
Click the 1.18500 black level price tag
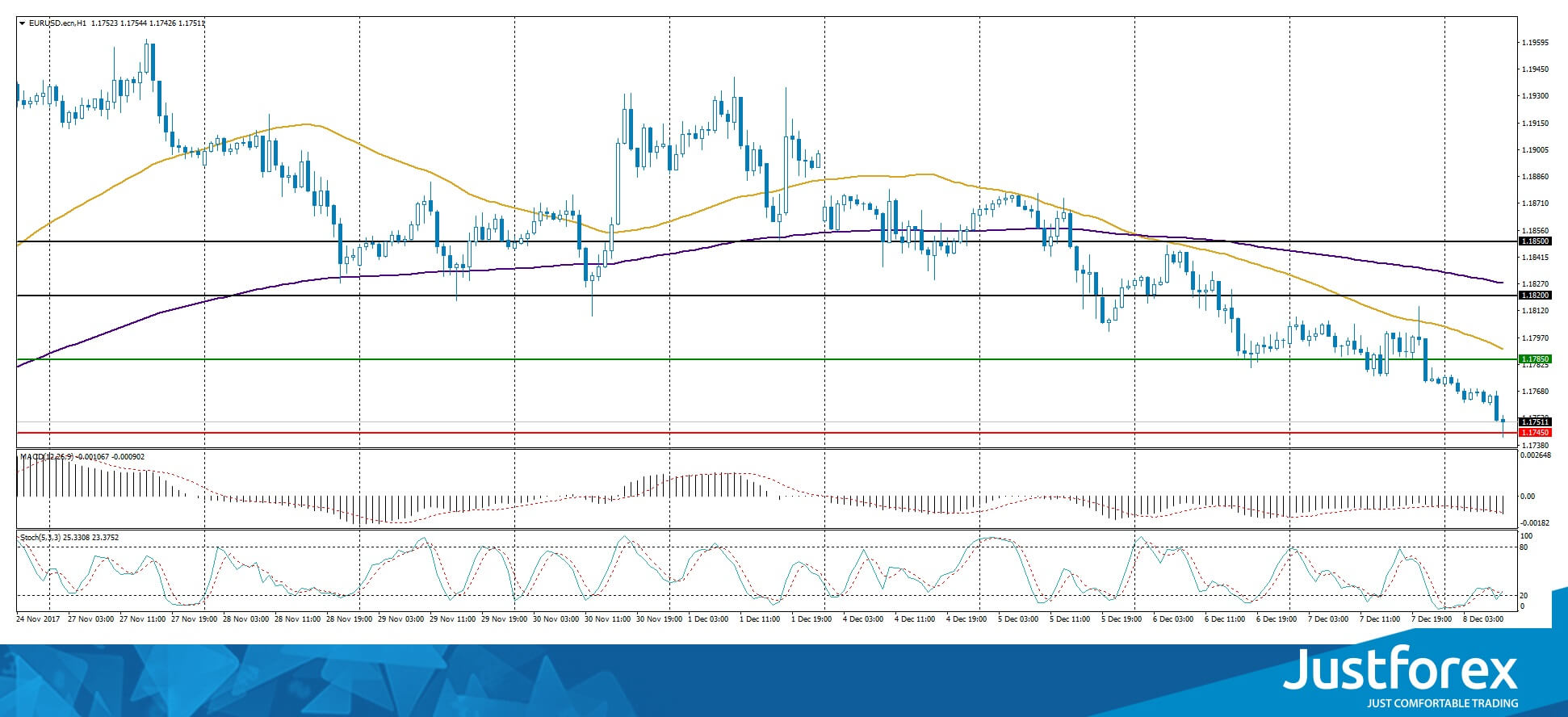click(x=1535, y=241)
